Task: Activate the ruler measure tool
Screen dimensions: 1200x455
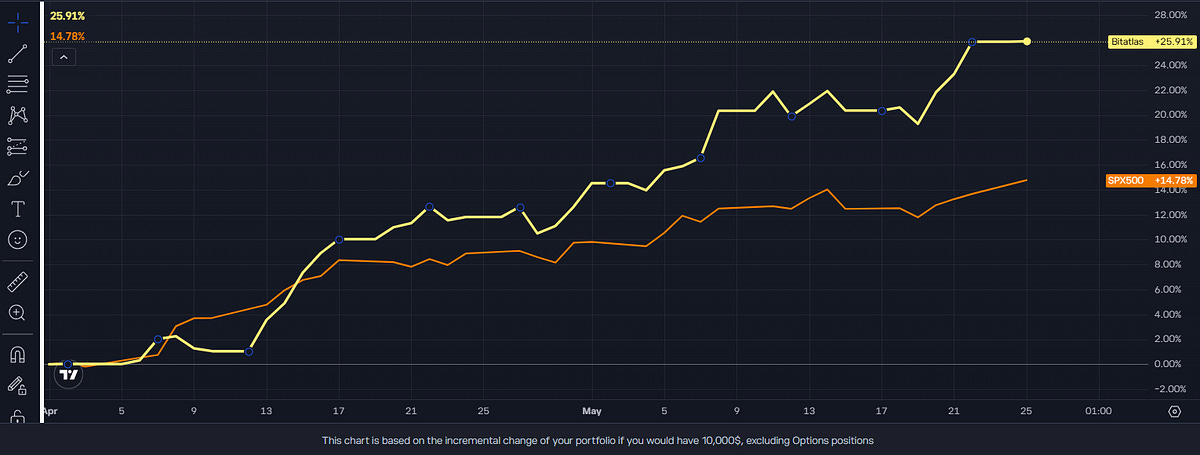Action: (x=17, y=281)
